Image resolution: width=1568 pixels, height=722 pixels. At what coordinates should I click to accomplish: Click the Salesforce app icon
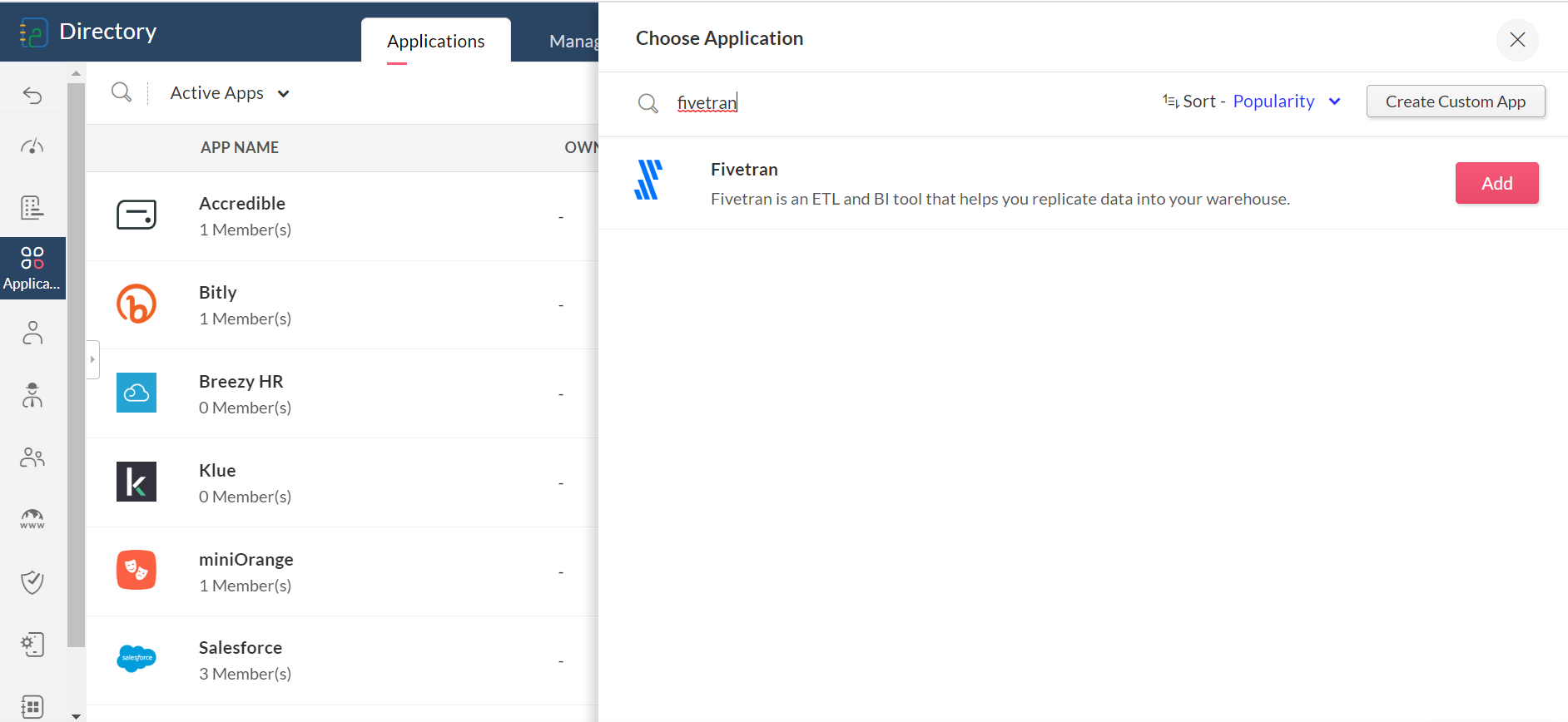click(x=136, y=658)
